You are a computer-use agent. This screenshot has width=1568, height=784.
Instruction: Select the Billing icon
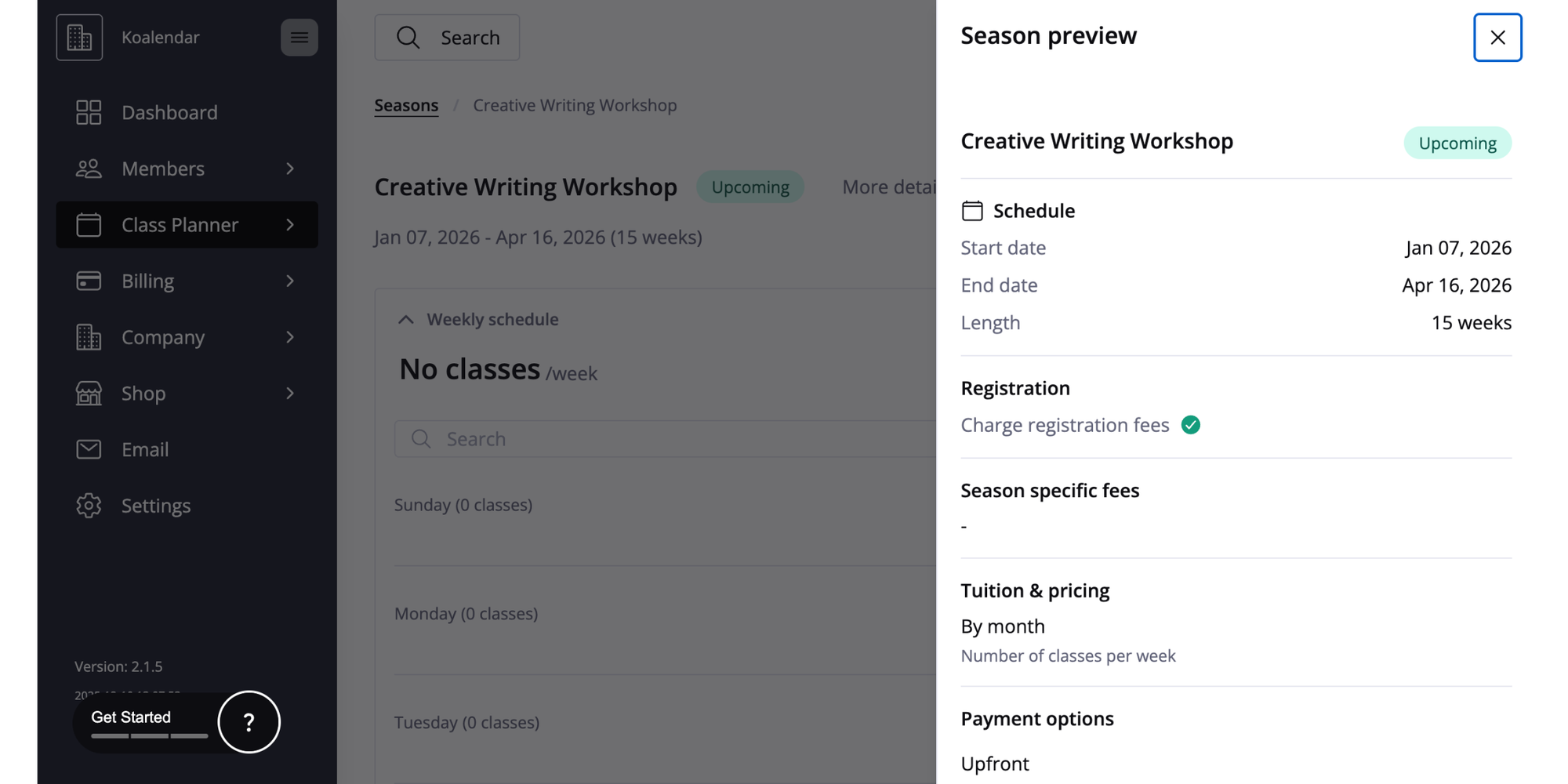[89, 281]
